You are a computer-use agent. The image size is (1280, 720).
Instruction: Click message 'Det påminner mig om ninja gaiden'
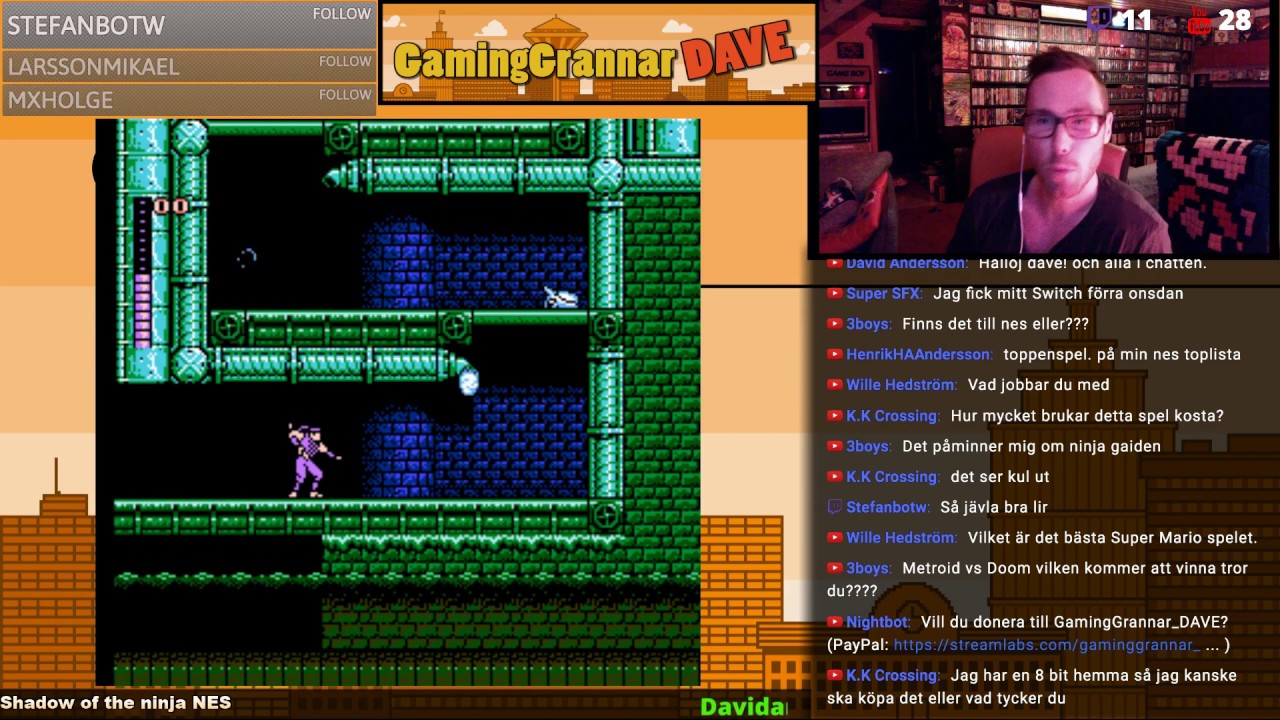click(1031, 446)
